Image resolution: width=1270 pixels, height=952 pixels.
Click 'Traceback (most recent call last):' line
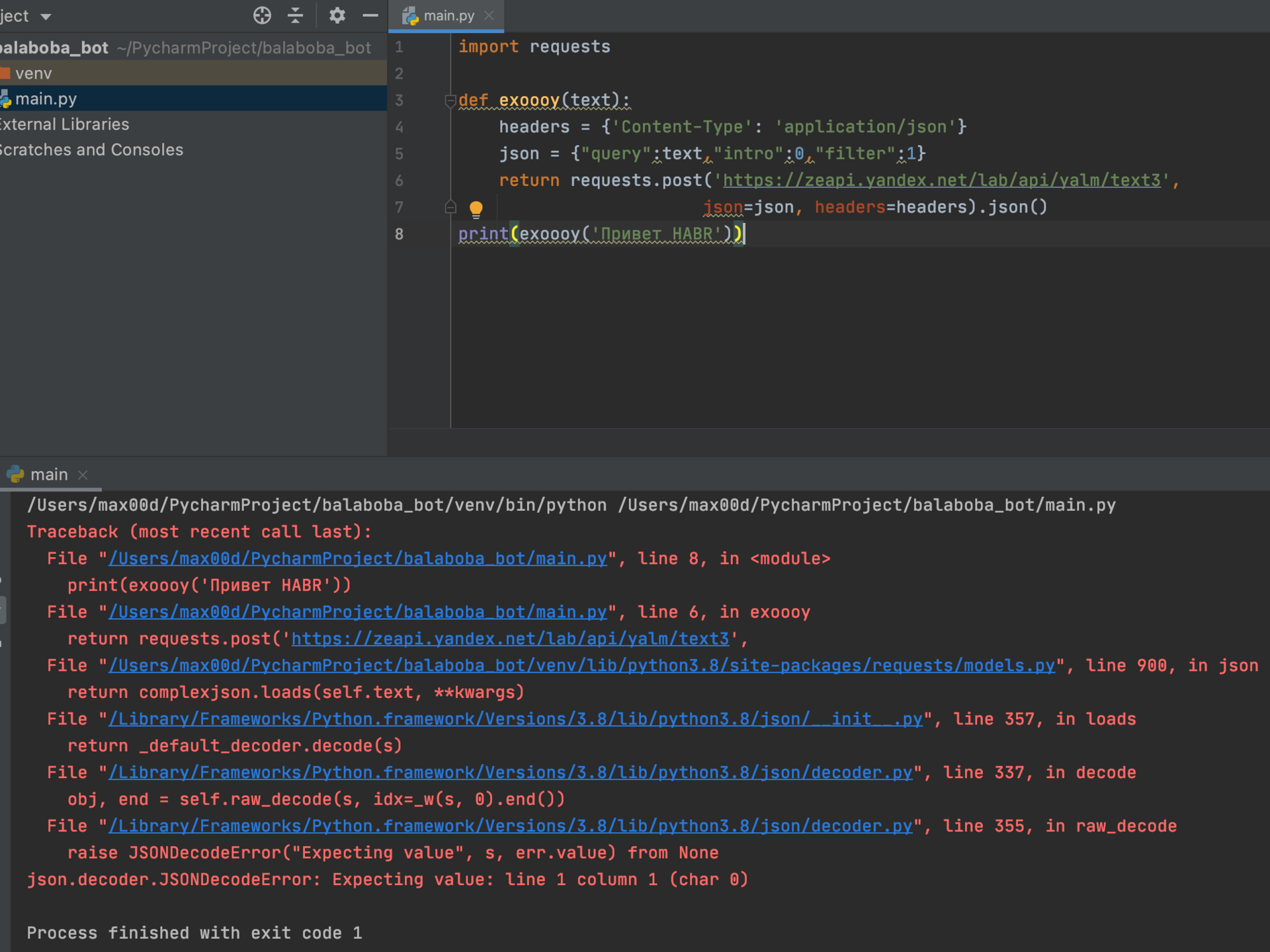click(x=199, y=532)
